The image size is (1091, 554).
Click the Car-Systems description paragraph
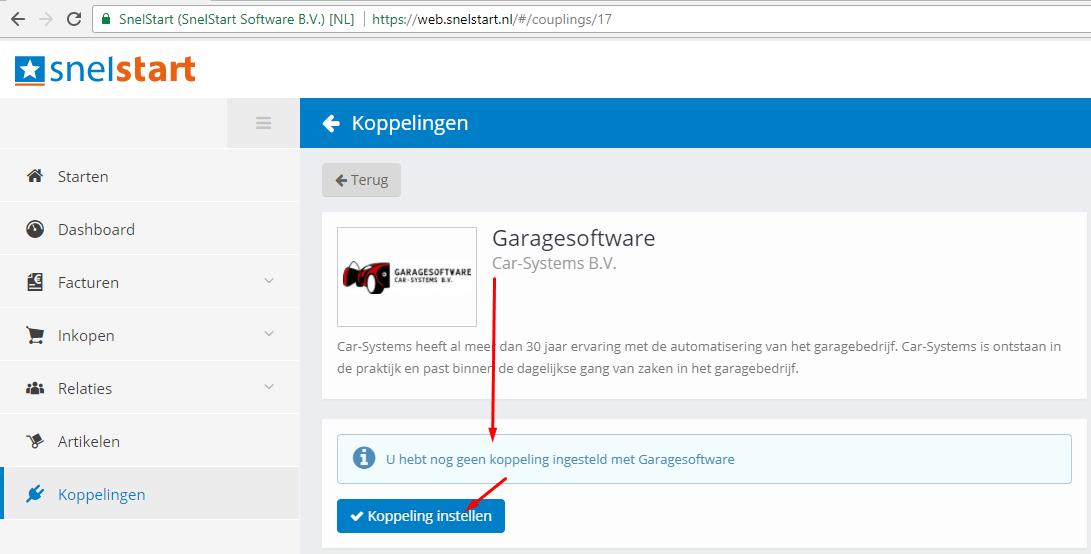tap(699, 357)
